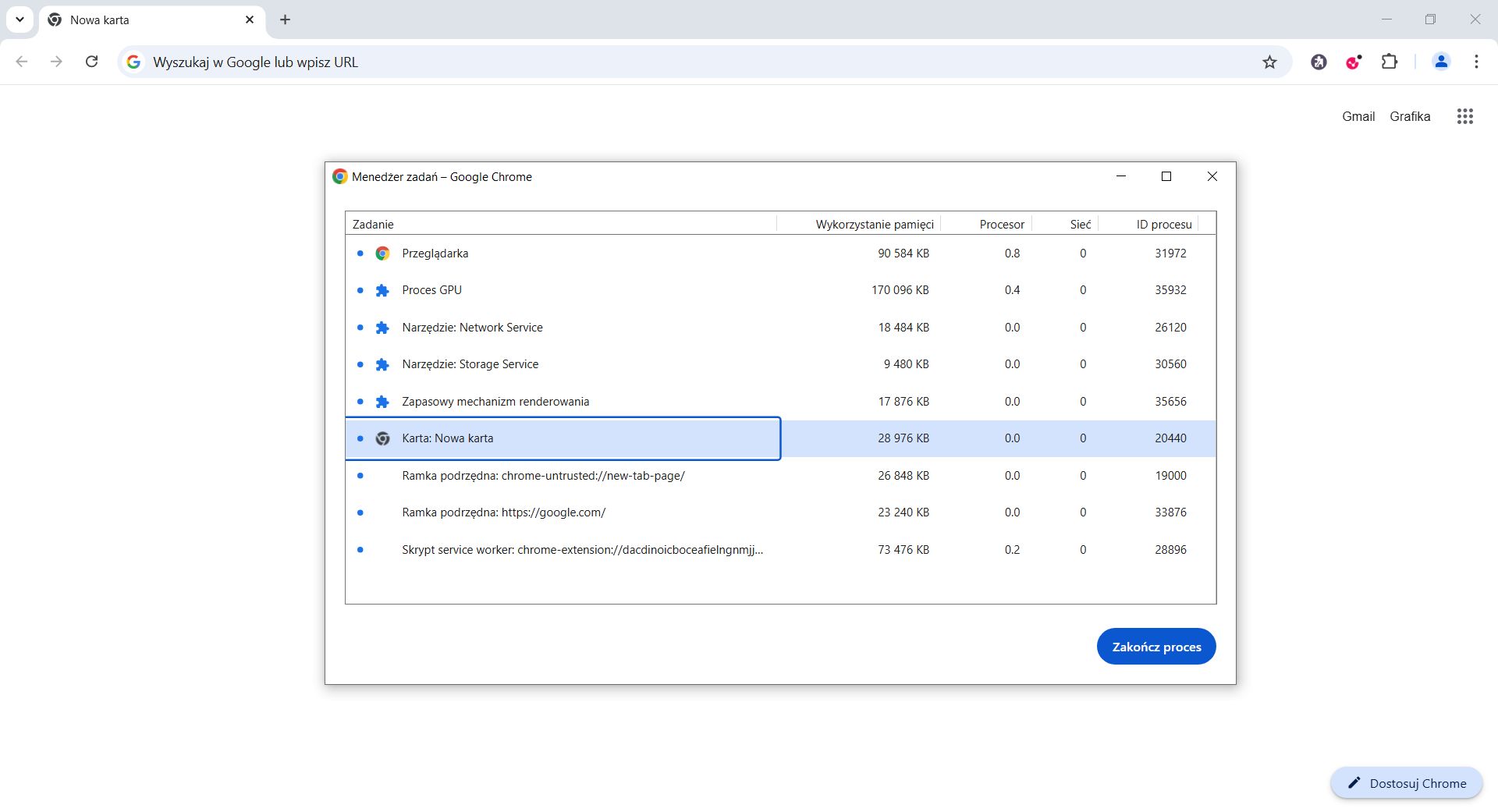Select the Proces GPU row
The height and width of the screenshot is (812, 1498).
pyautogui.click(x=431, y=290)
